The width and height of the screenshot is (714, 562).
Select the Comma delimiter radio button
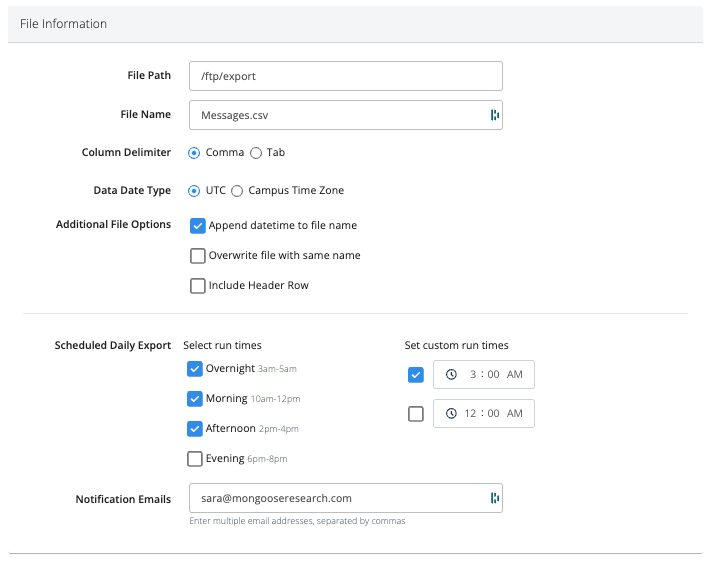194,153
